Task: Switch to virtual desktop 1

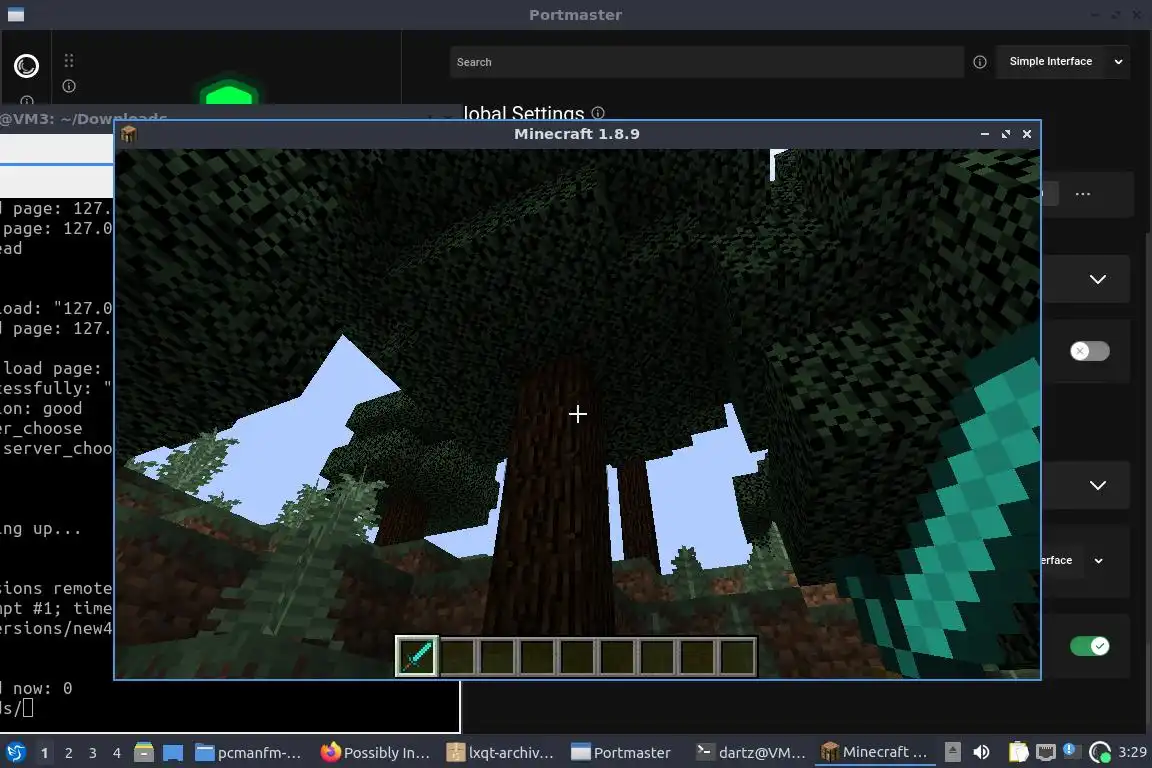Action: click(x=44, y=753)
